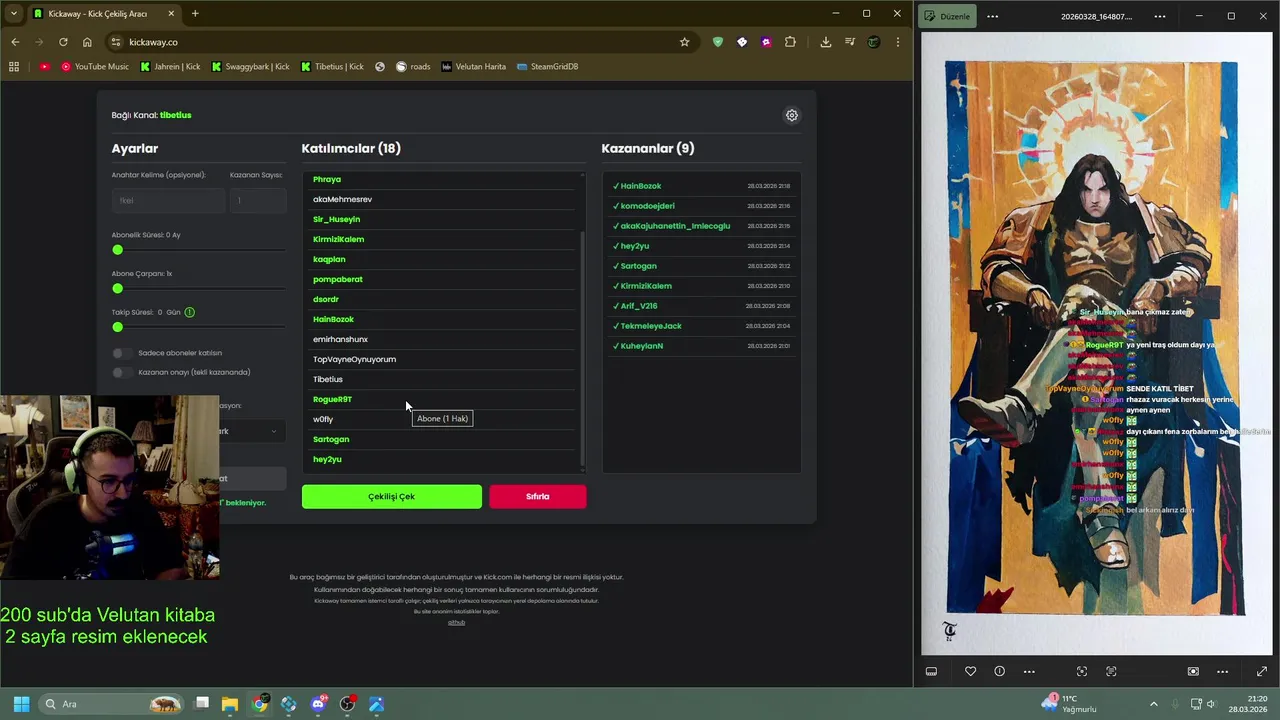Click the red Sıfırla button

tap(538, 496)
